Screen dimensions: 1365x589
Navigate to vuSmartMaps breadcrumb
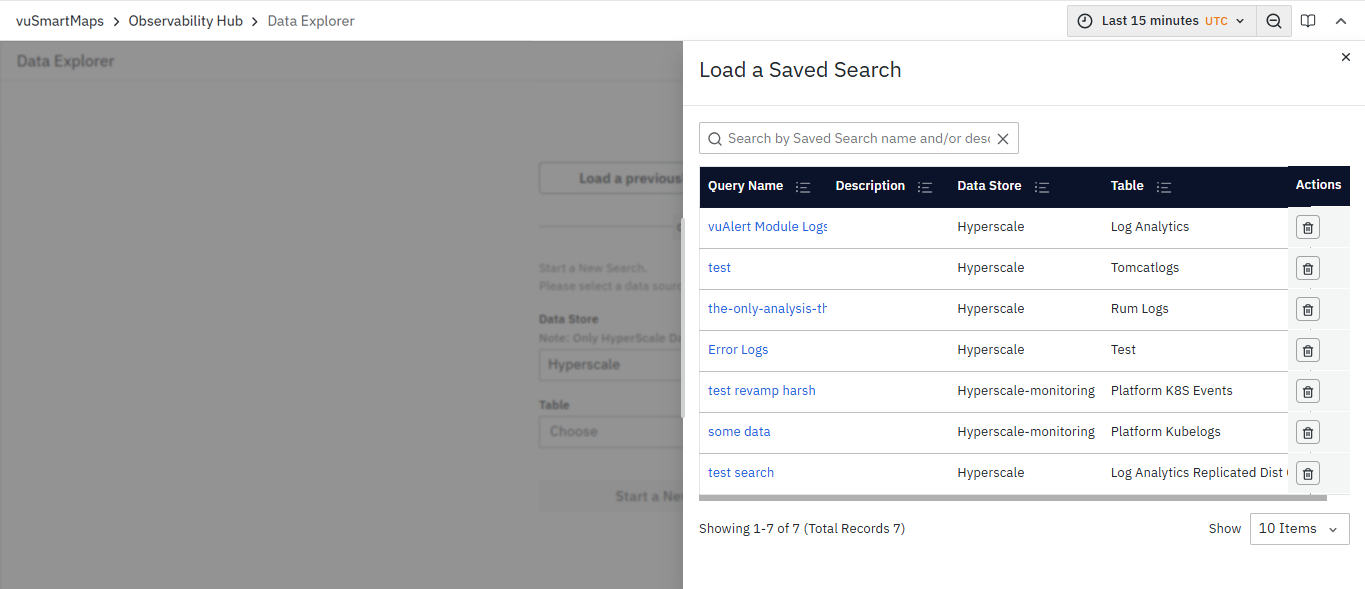(60, 21)
